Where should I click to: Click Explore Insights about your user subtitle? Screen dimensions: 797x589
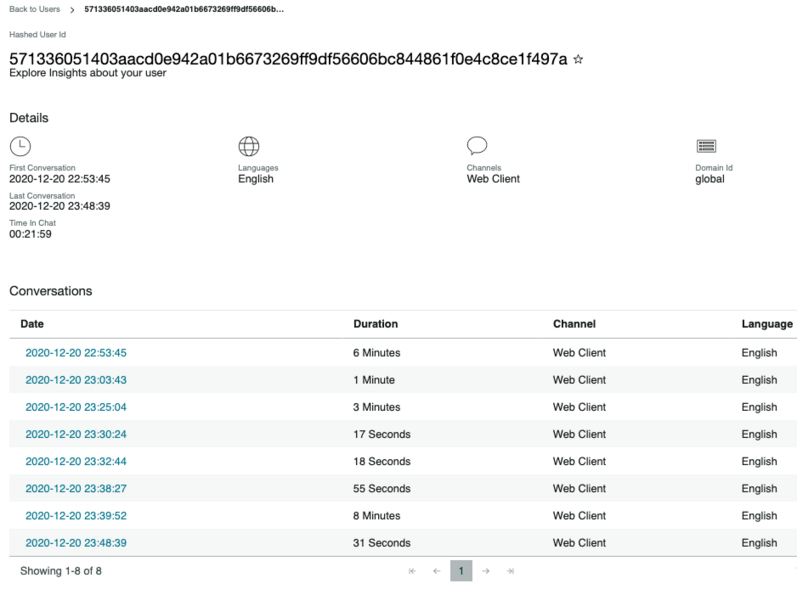tap(87, 73)
